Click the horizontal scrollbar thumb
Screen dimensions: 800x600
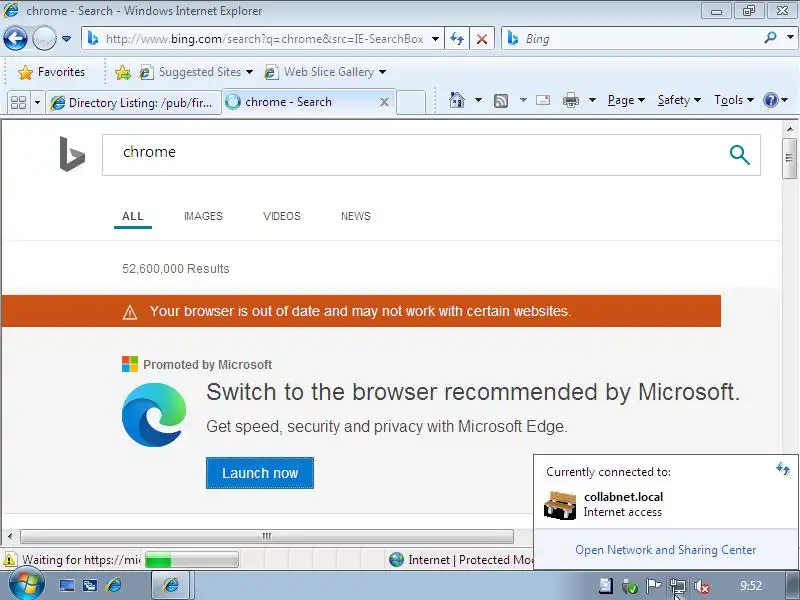click(x=267, y=536)
